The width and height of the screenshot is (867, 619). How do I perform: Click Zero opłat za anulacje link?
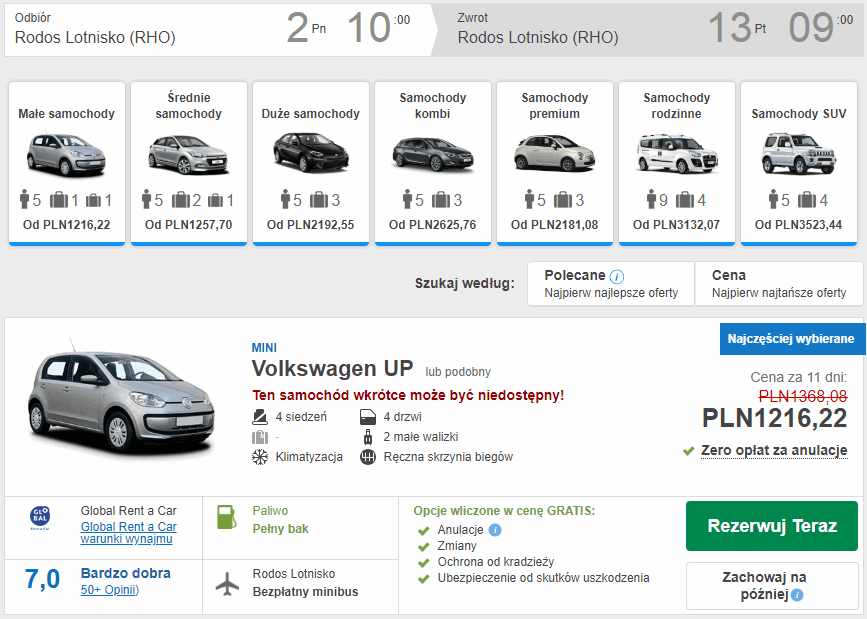[774, 451]
